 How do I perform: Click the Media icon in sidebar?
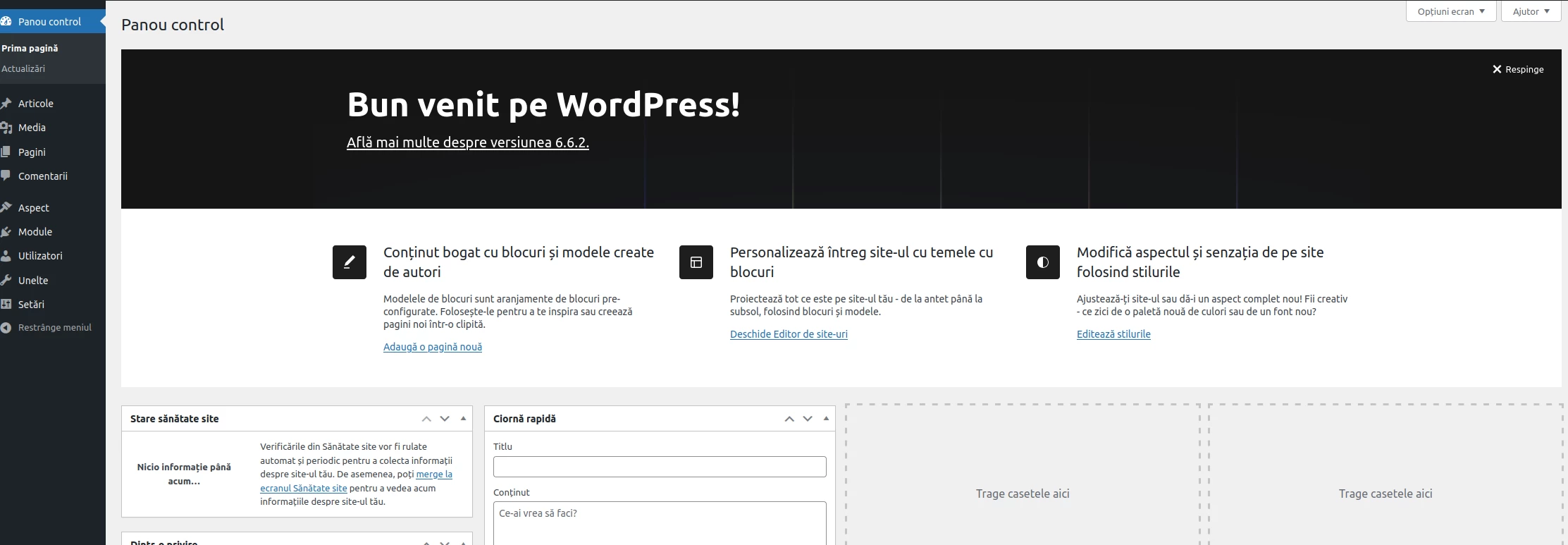[6, 128]
